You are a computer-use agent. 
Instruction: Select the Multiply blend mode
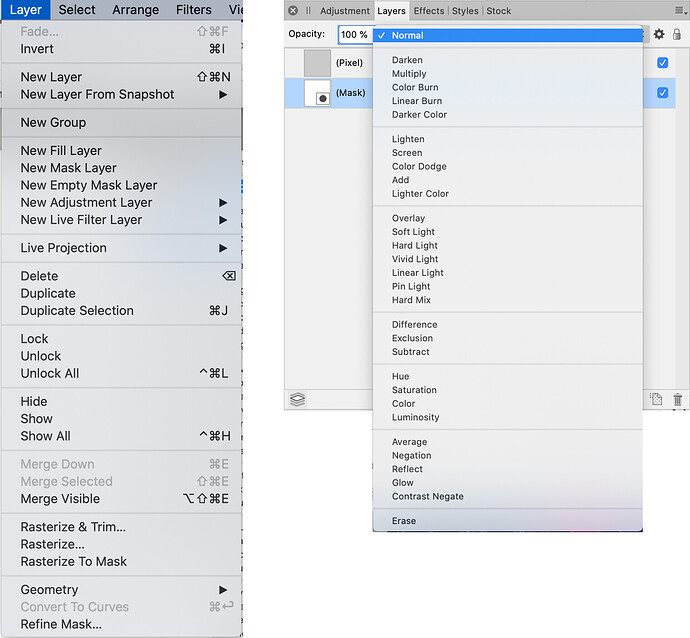click(508, 74)
